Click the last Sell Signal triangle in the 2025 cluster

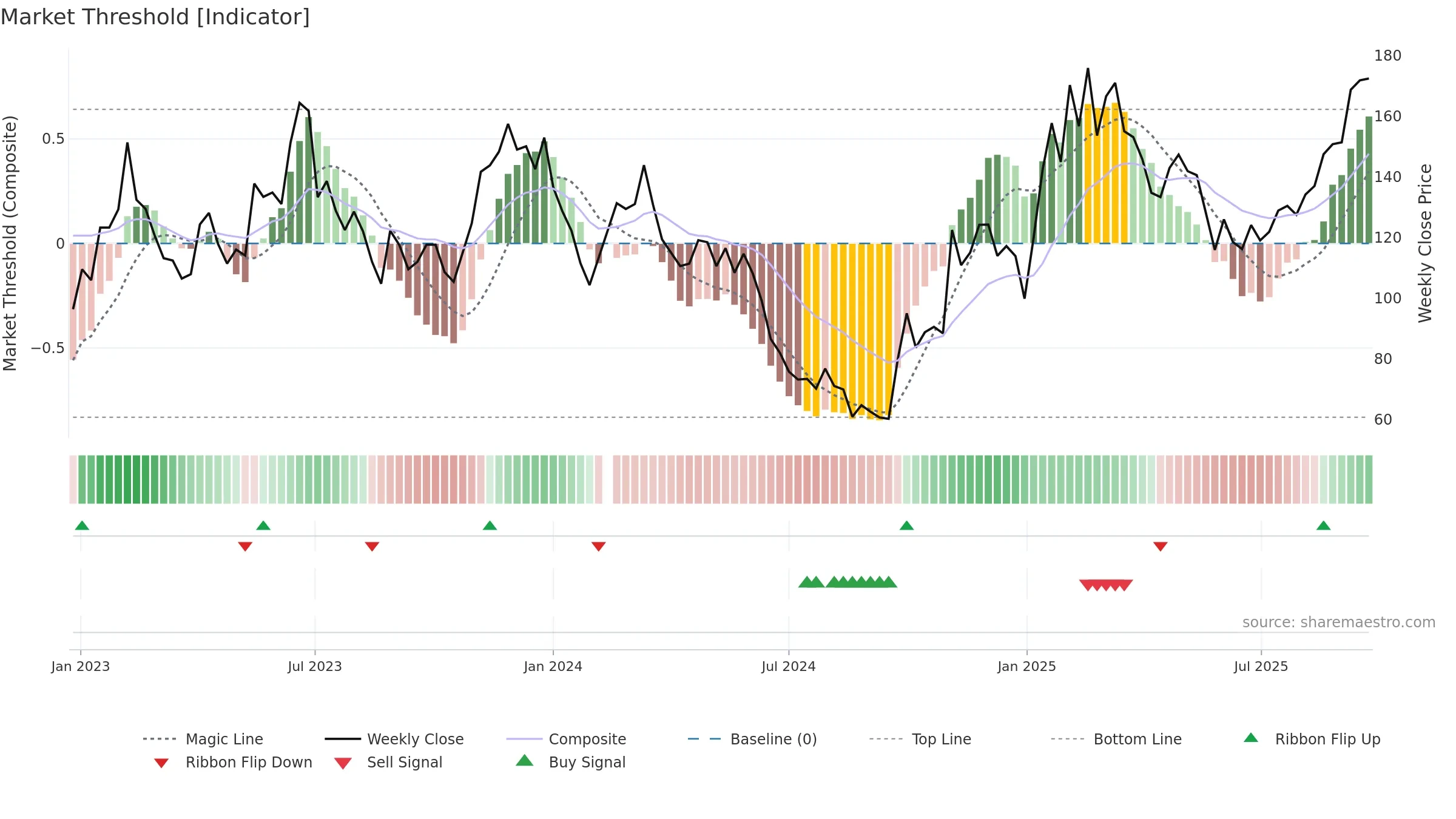point(1124,585)
